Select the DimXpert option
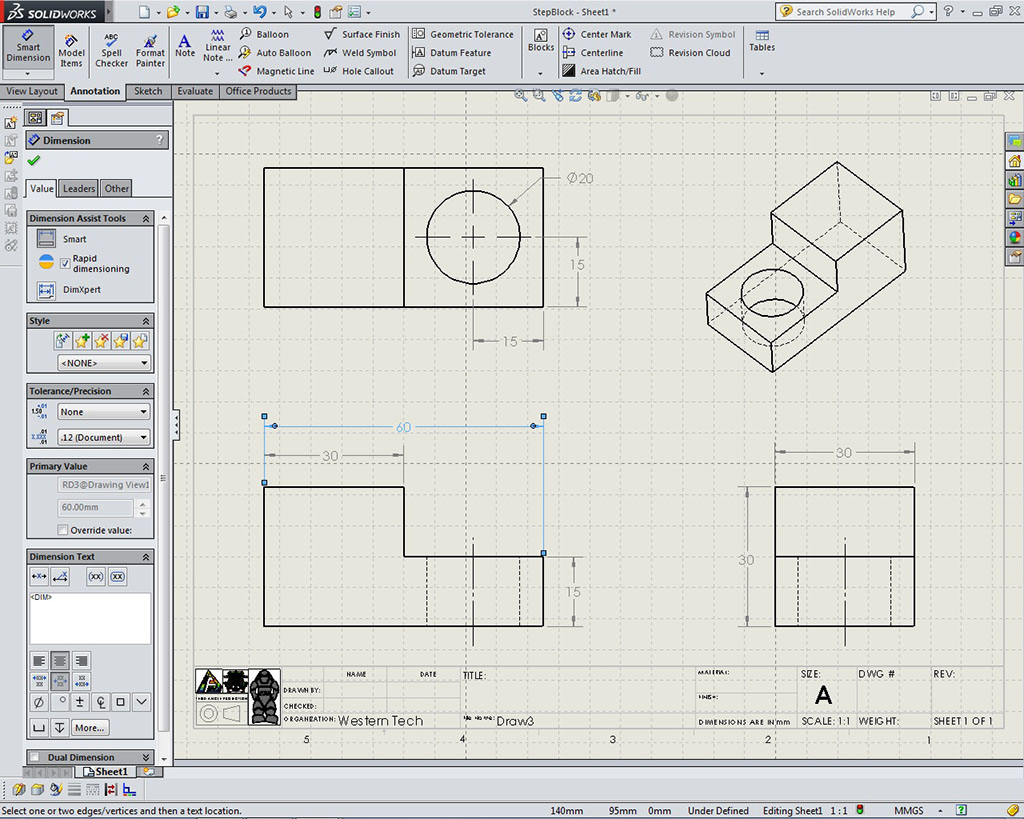This screenshot has width=1024, height=819. click(46, 290)
